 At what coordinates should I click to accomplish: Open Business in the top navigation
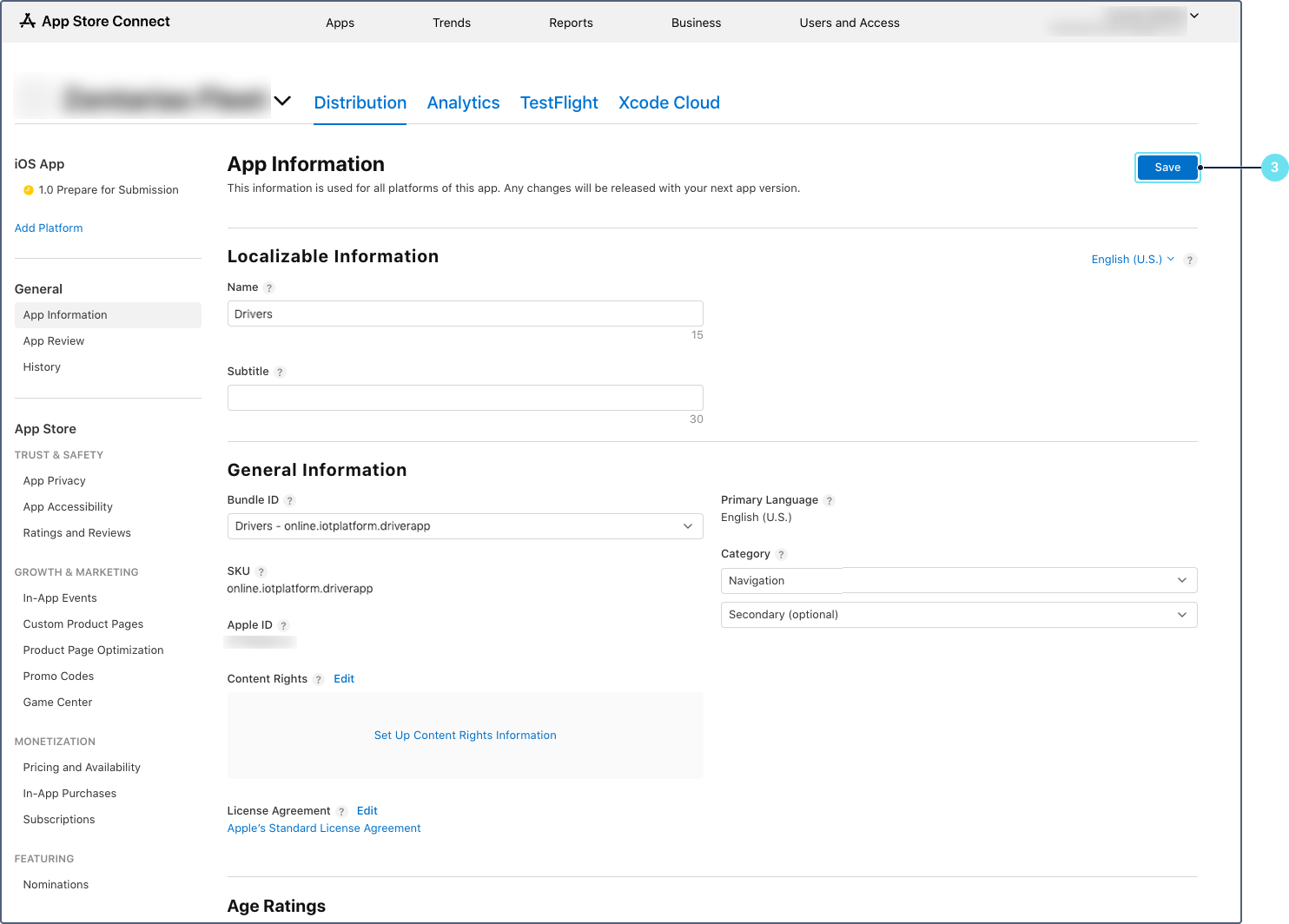696,23
